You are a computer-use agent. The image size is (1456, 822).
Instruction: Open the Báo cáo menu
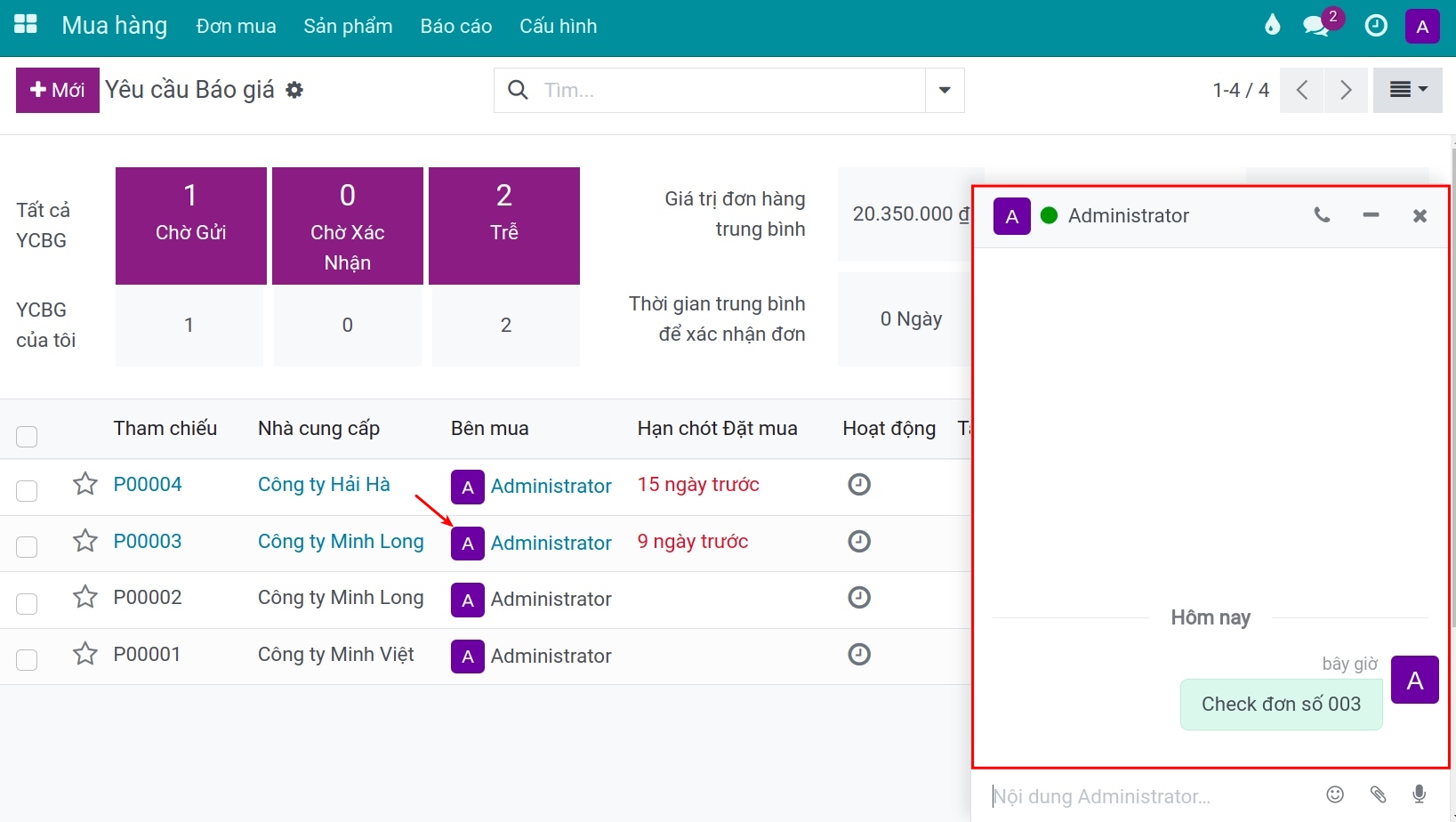(456, 27)
